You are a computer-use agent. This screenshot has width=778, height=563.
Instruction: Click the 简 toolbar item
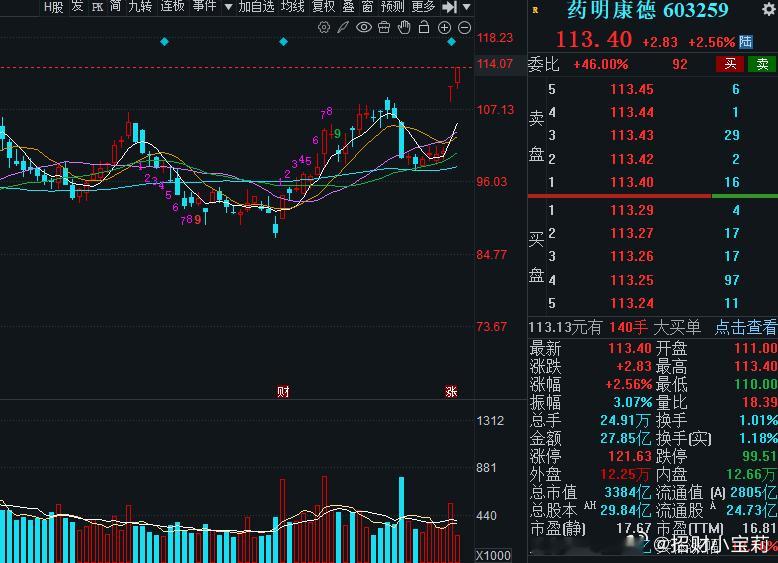pyautogui.click(x=116, y=6)
